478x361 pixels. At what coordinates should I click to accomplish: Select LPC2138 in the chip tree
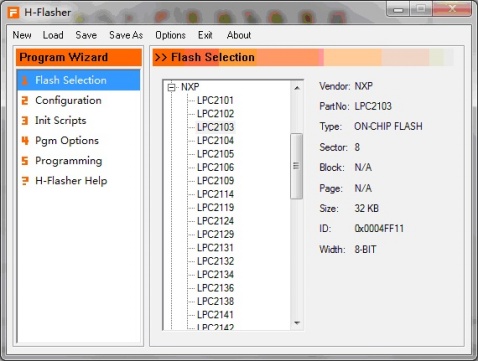pos(215,301)
